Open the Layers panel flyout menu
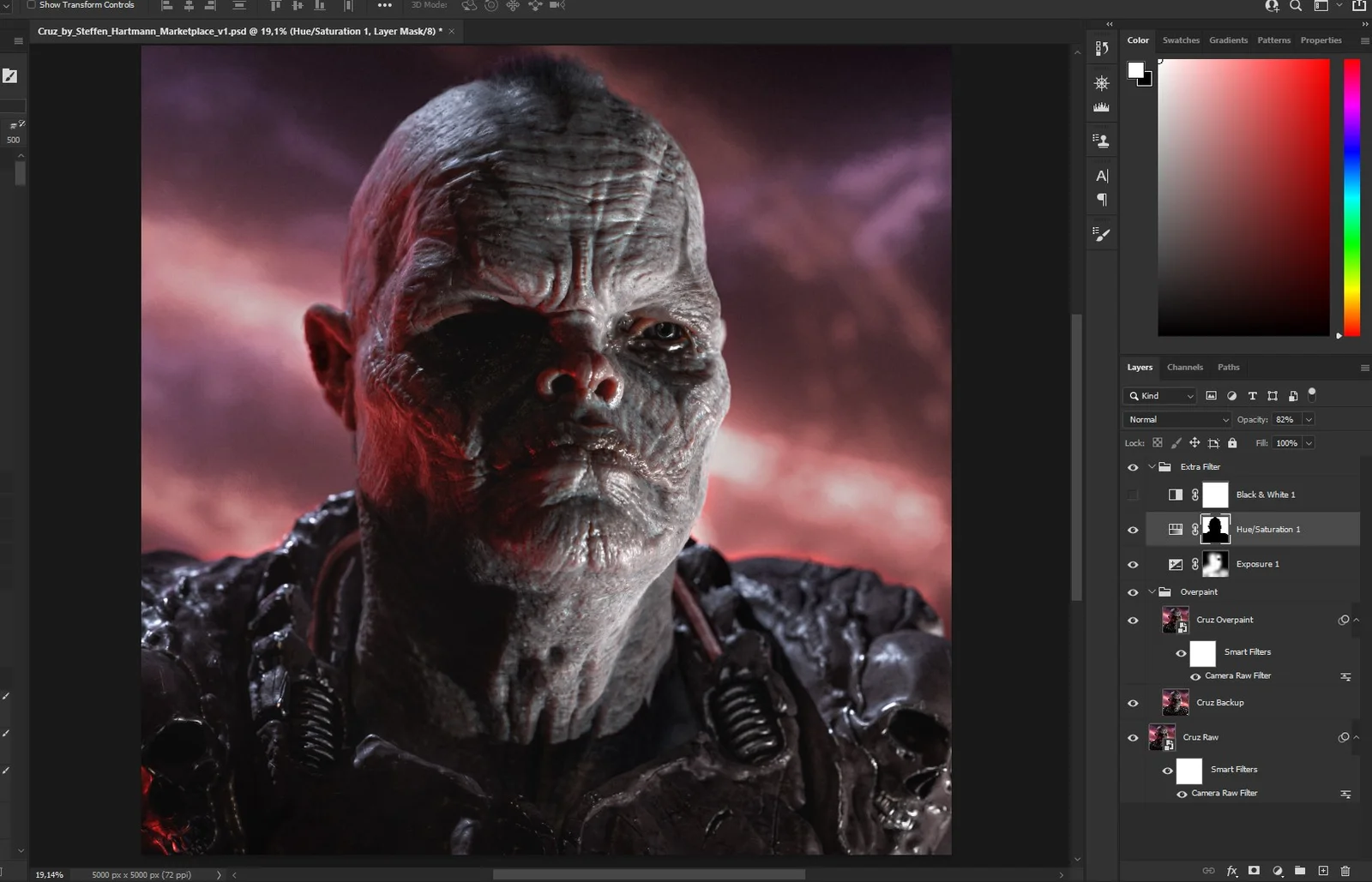 tap(1365, 367)
